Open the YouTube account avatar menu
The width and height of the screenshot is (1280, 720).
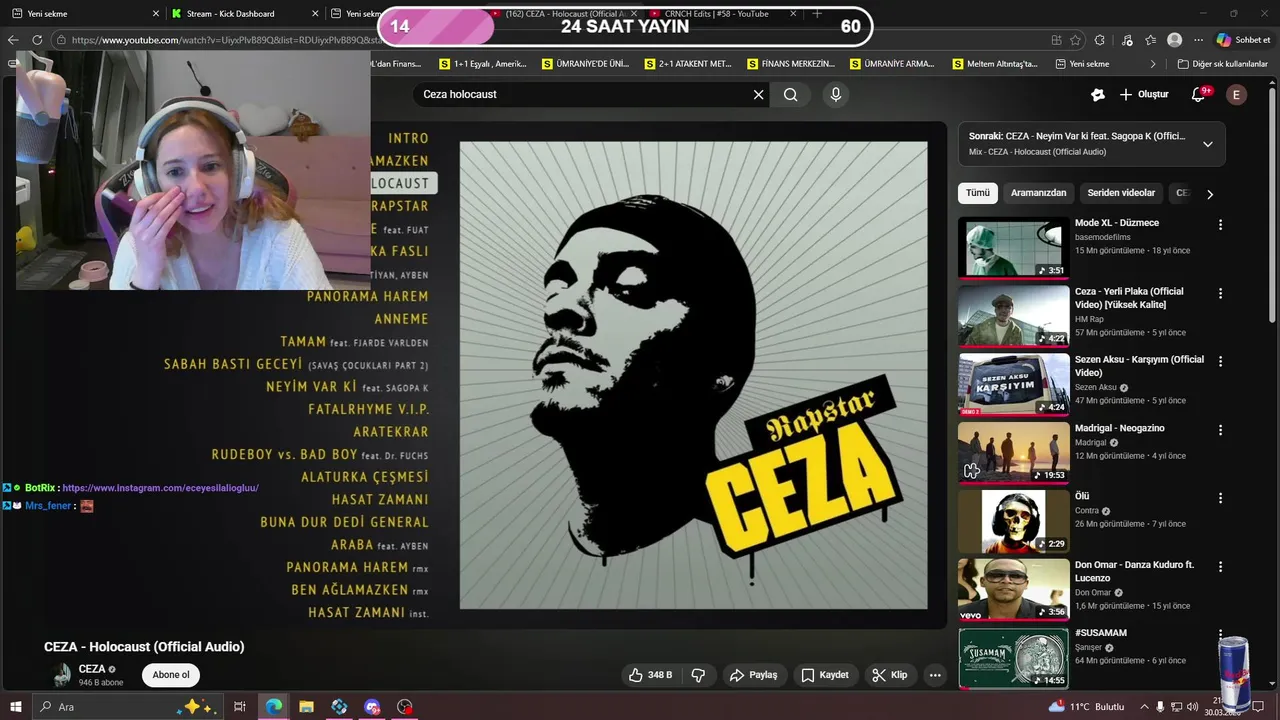(1236, 95)
